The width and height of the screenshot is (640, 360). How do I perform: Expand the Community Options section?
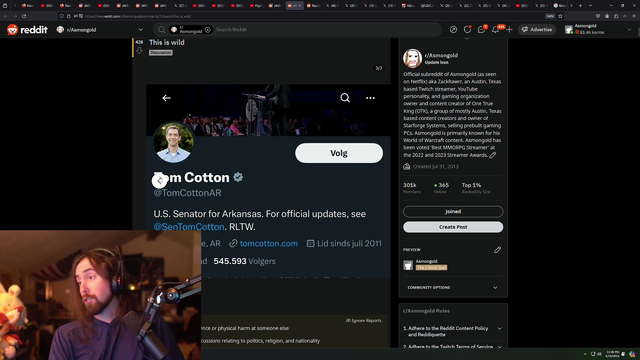pyautogui.click(x=453, y=287)
